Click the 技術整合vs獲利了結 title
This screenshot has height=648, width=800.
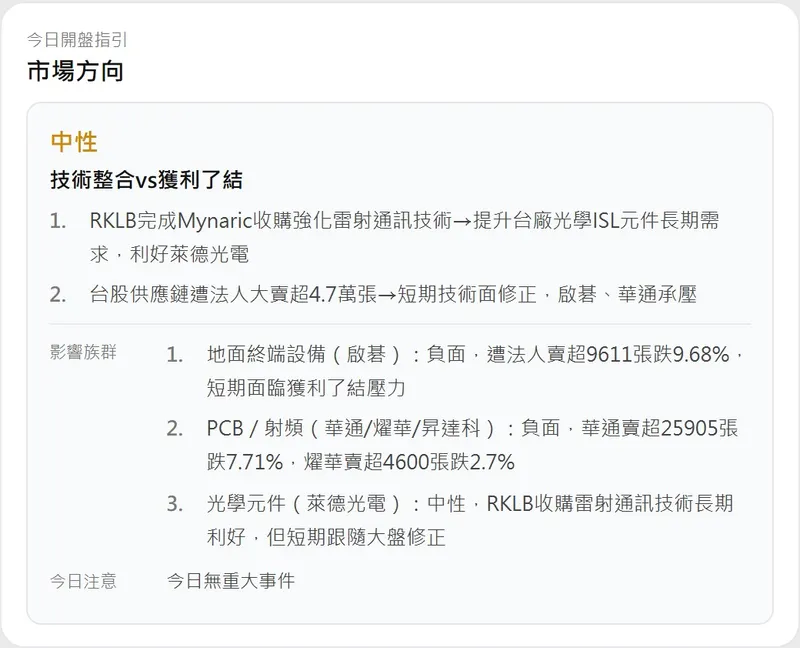click(146, 180)
